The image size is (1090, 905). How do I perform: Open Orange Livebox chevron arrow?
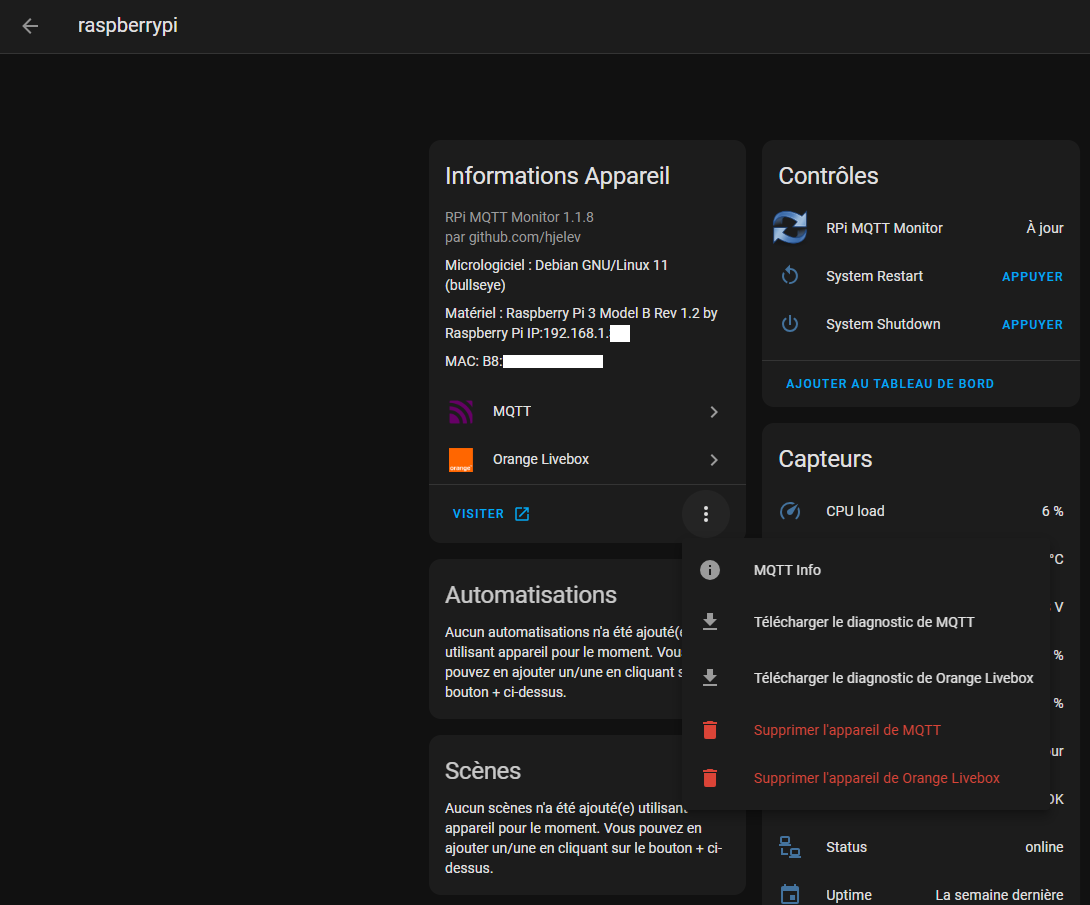(x=714, y=460)
